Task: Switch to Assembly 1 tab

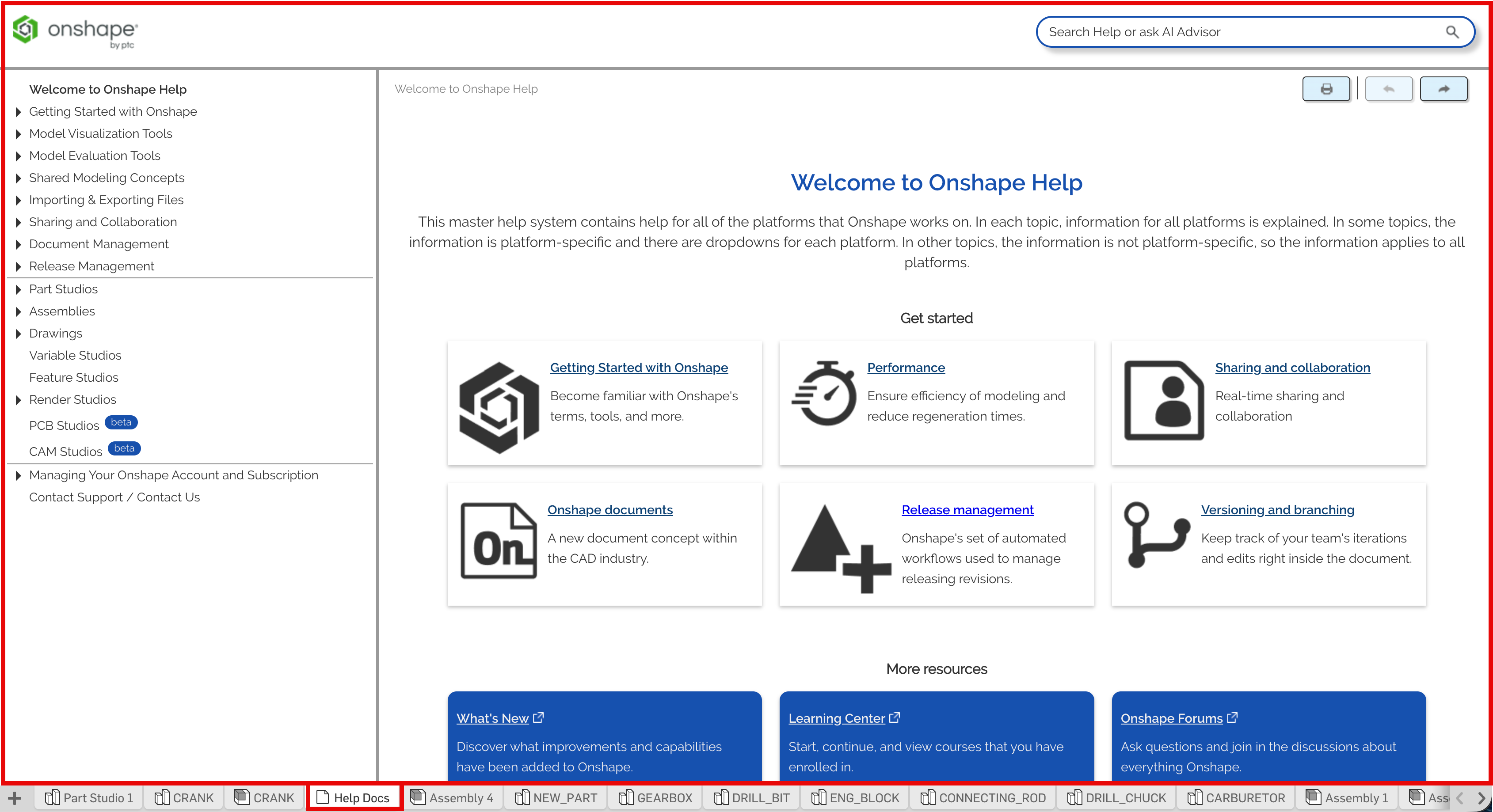Action: click(x=1346, y=798)
